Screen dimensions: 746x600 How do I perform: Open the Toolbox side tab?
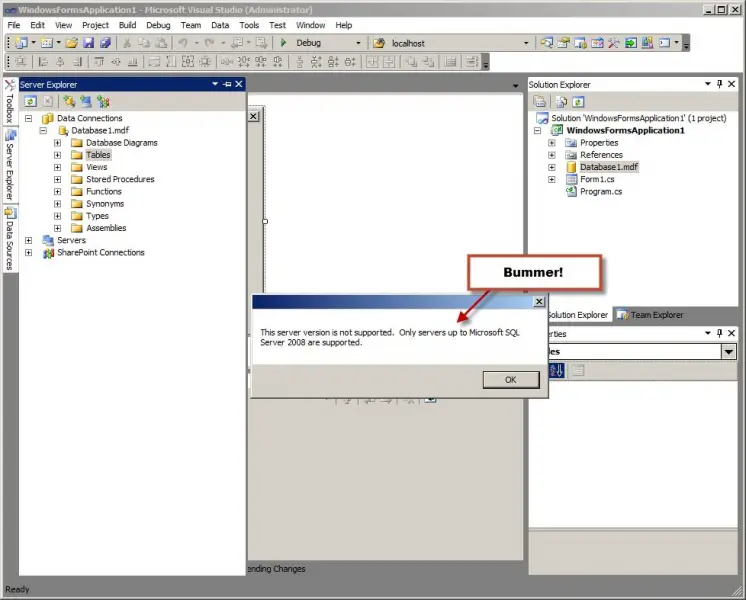10,101
